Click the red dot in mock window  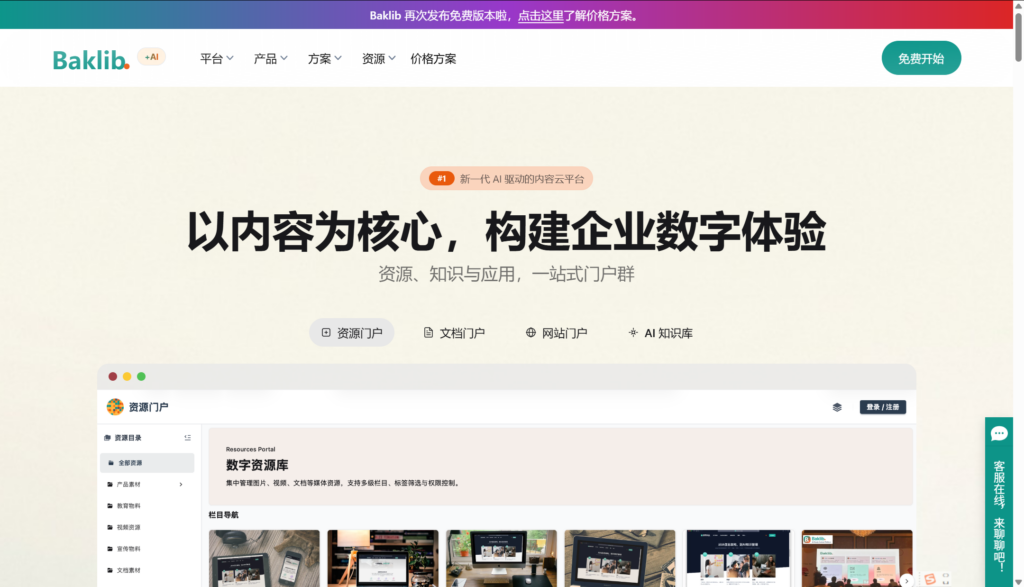pyautogui.click(x=112, y=377)
